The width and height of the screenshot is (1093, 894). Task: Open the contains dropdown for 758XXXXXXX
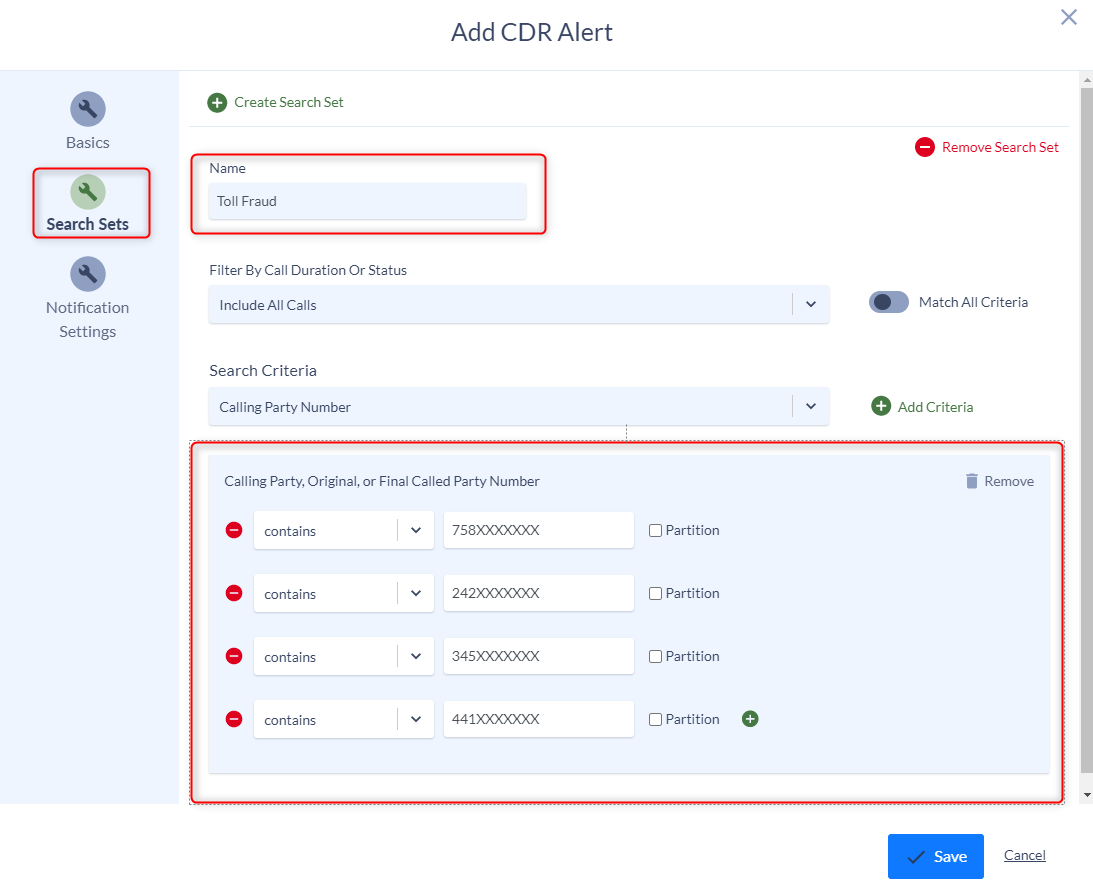(x=344, y=530)
